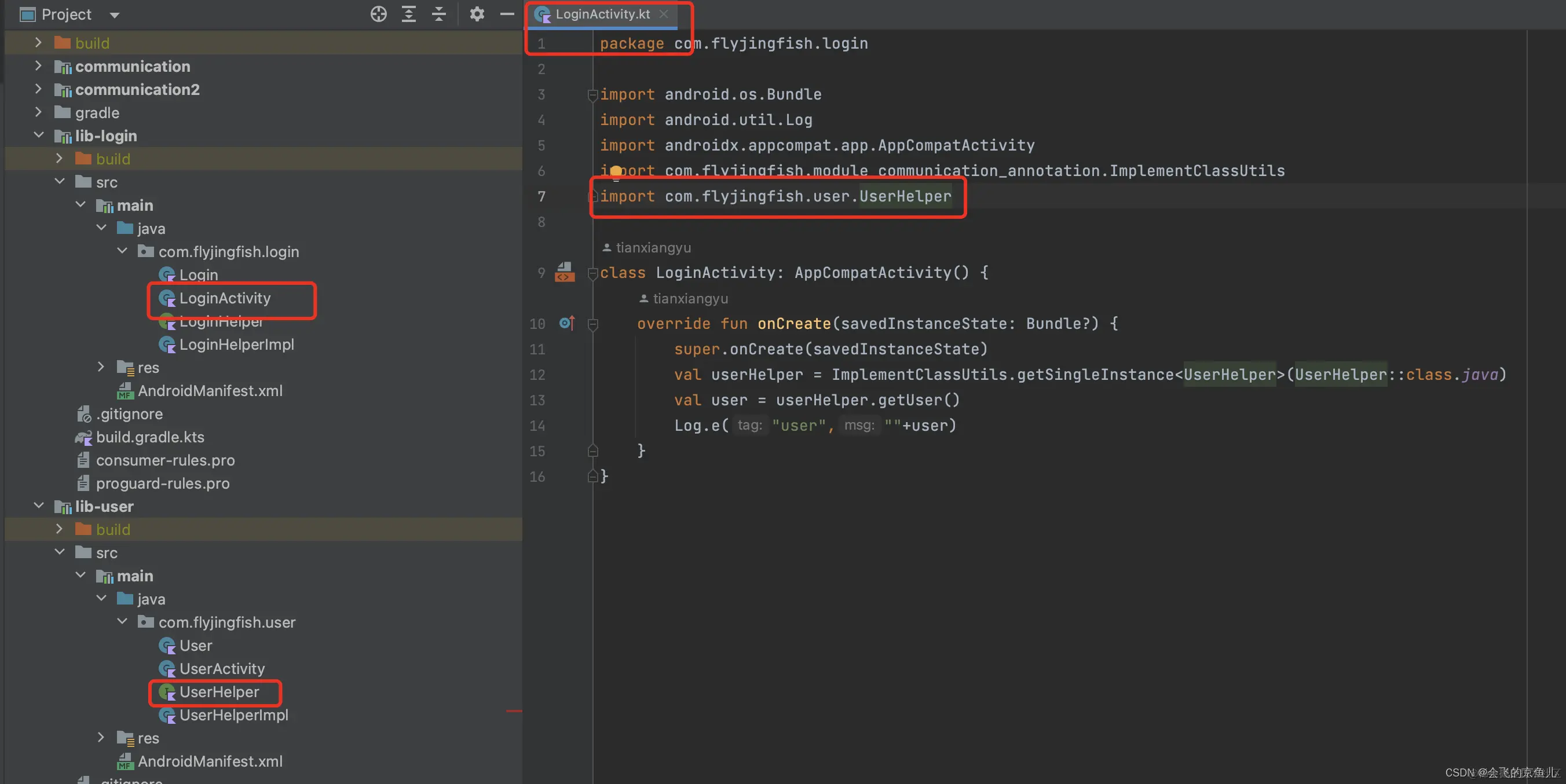
Task: Open build.gradle.kts under lib-login
Action: (149, 437)
